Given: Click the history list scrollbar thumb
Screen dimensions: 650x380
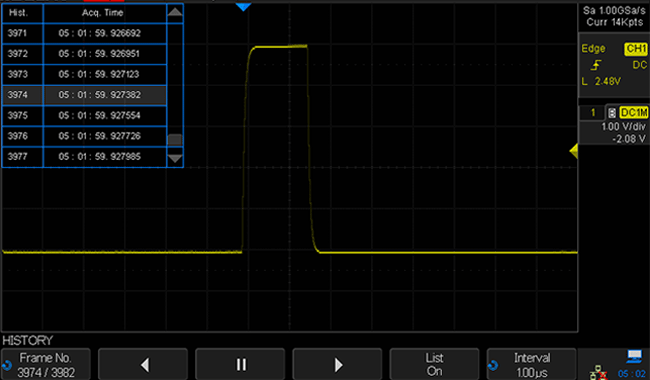Looking at the screenshot, I should point(175,140).
